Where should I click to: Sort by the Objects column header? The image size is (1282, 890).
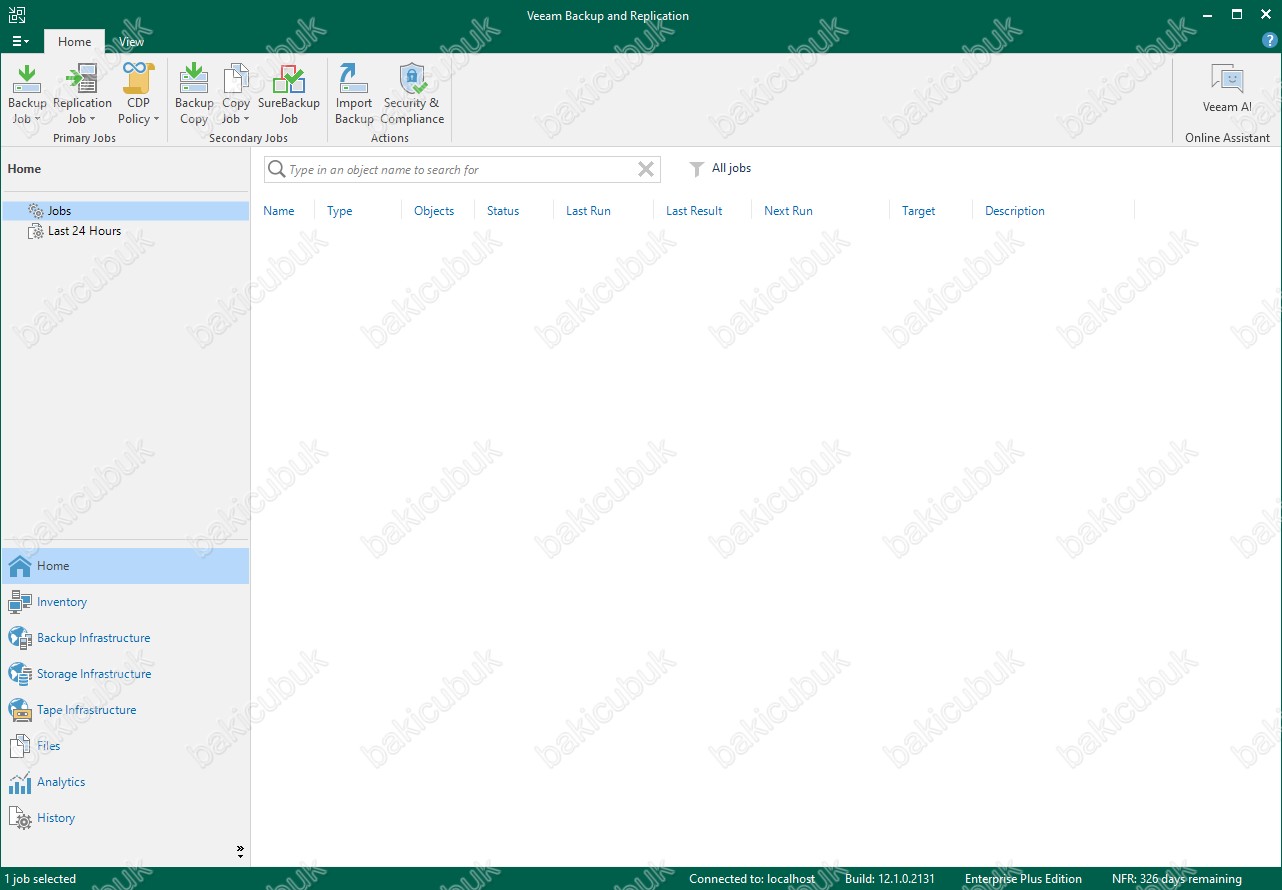[x=434, y=211]
